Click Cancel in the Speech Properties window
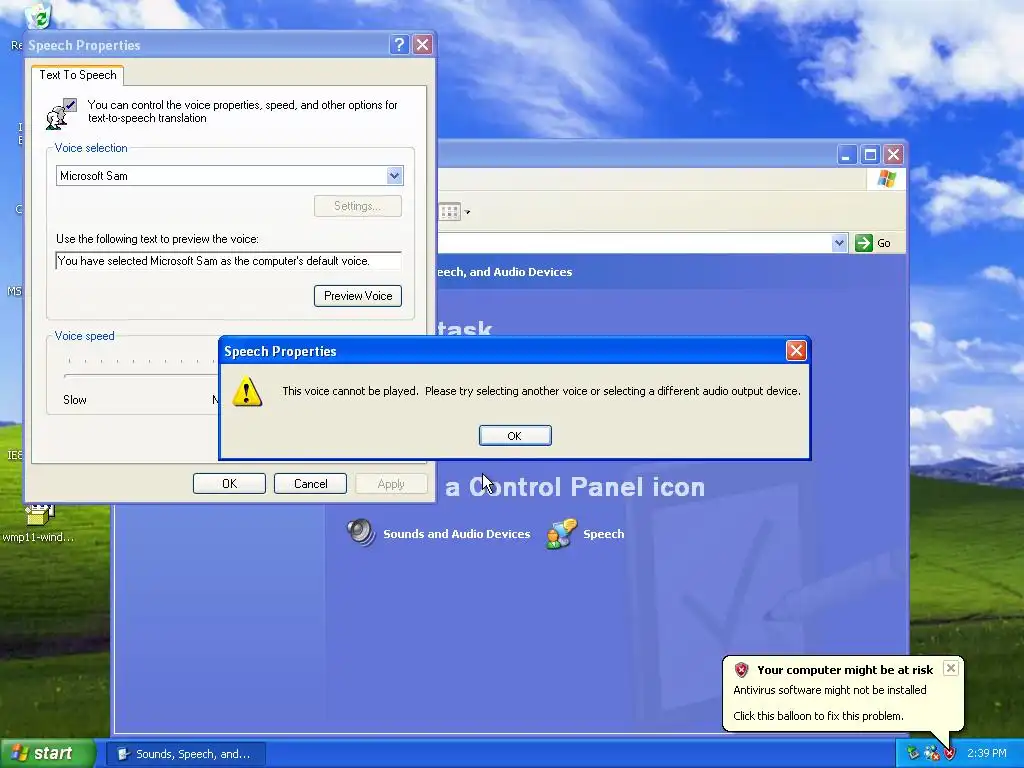The image size is (1024, 768). point(310,484)
